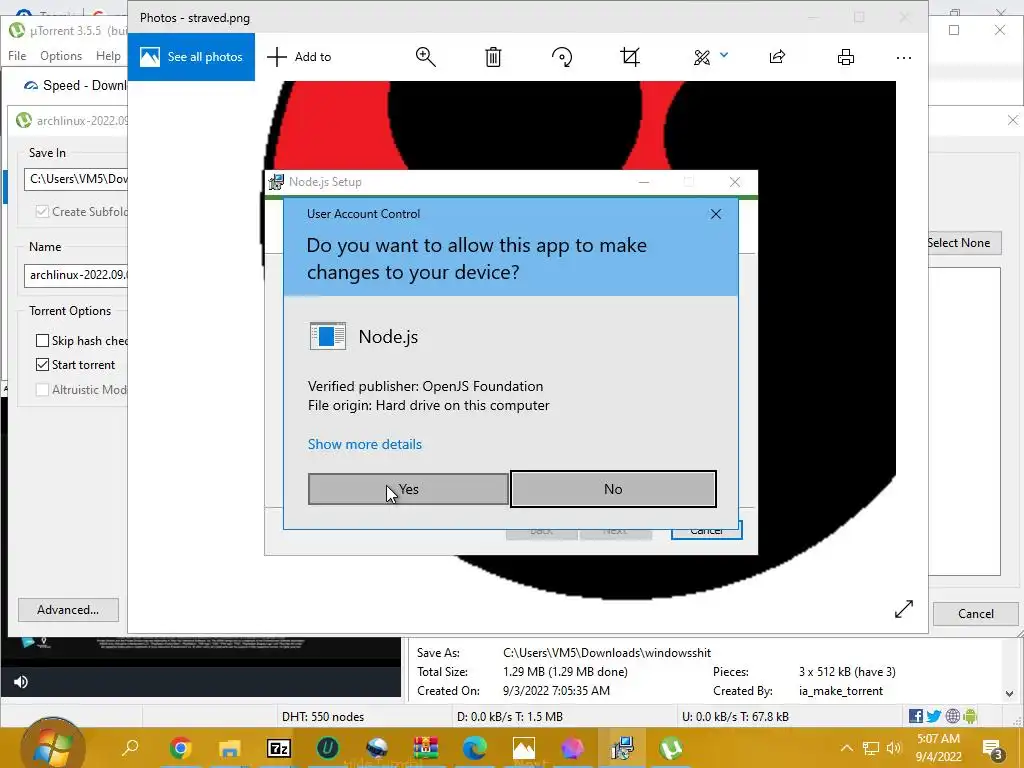Open the three-dots more menu in Photos
Viewport: 1024px width, 768px height.
[904, 58]
